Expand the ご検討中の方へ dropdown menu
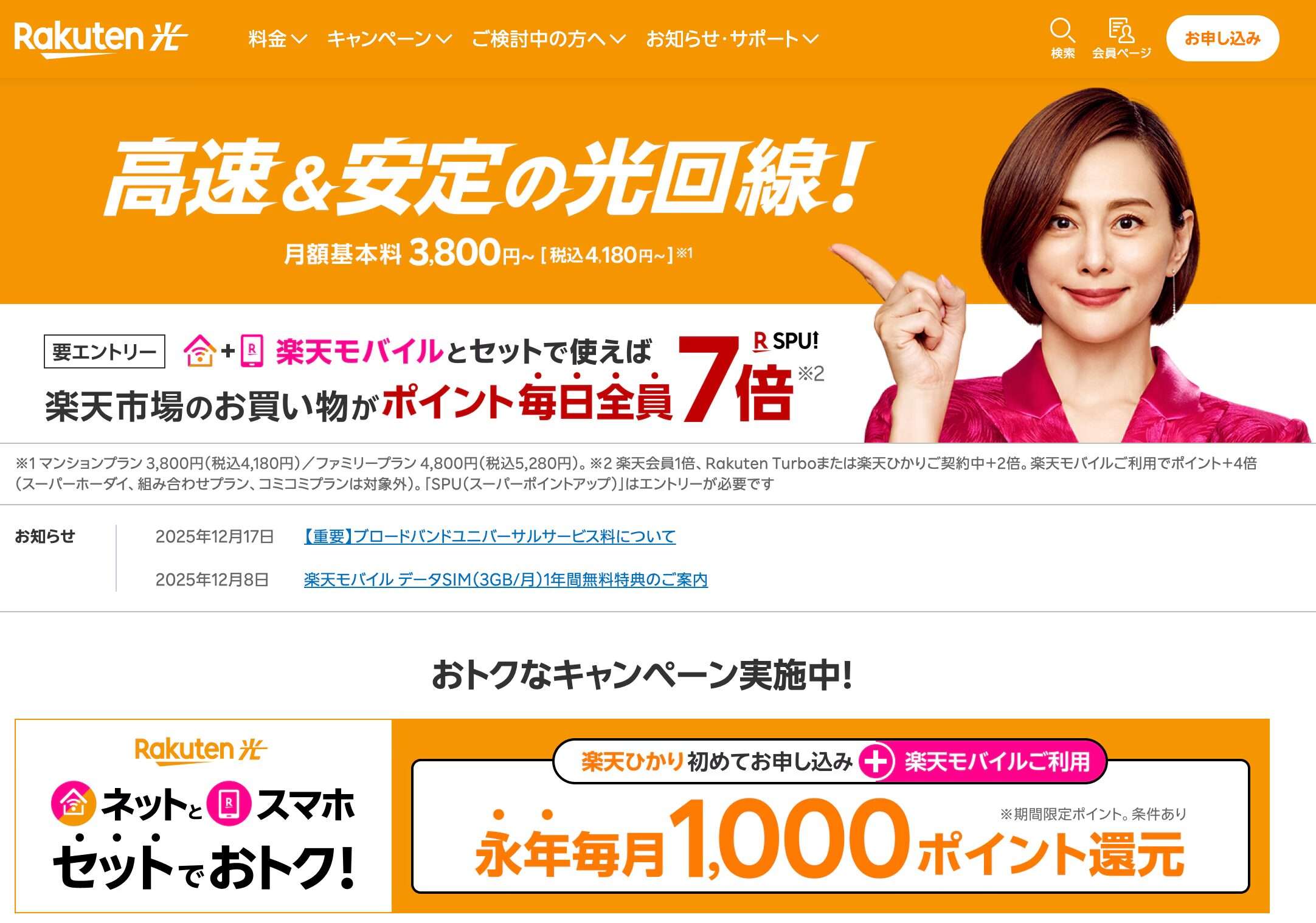The height and width of the screenshot is (923, 1316). [x=549, y=39]
